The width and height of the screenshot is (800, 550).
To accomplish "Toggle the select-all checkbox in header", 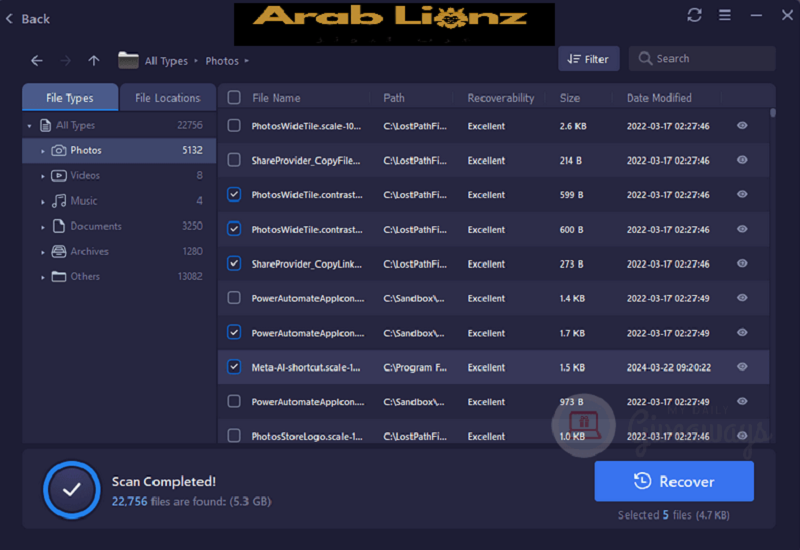I will point(234,97).
